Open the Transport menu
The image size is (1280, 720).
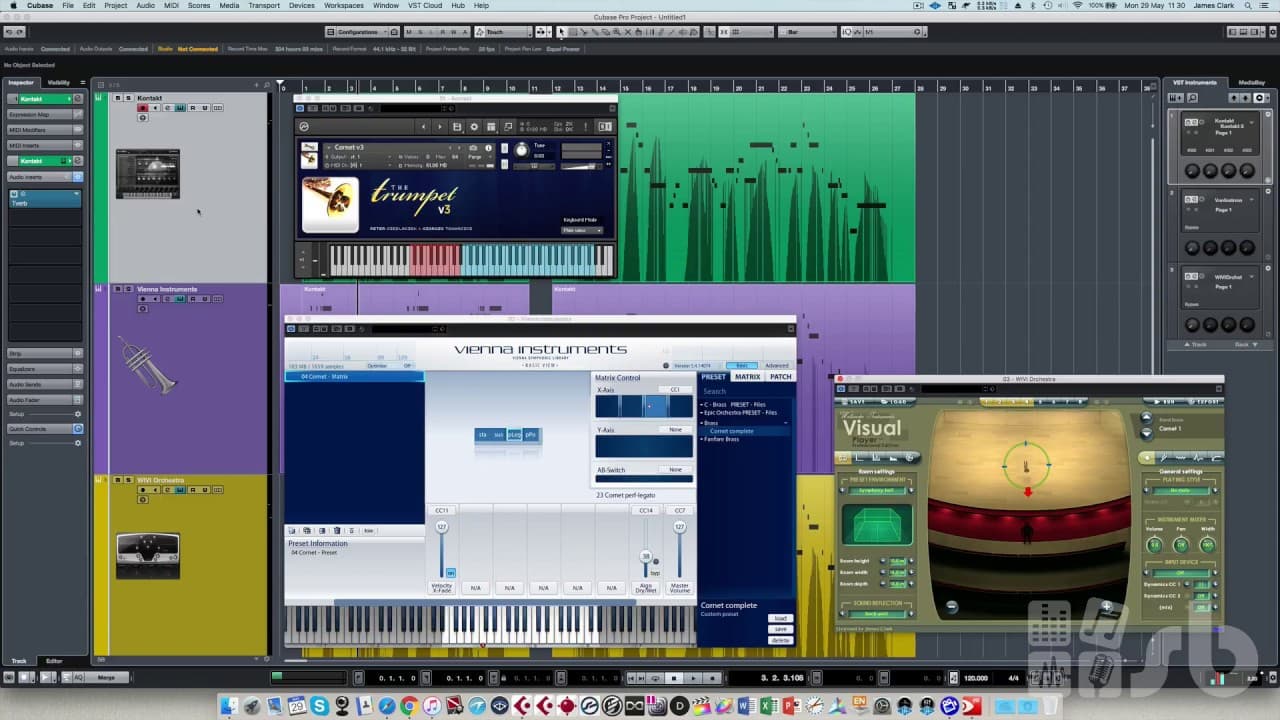(264, 6)
